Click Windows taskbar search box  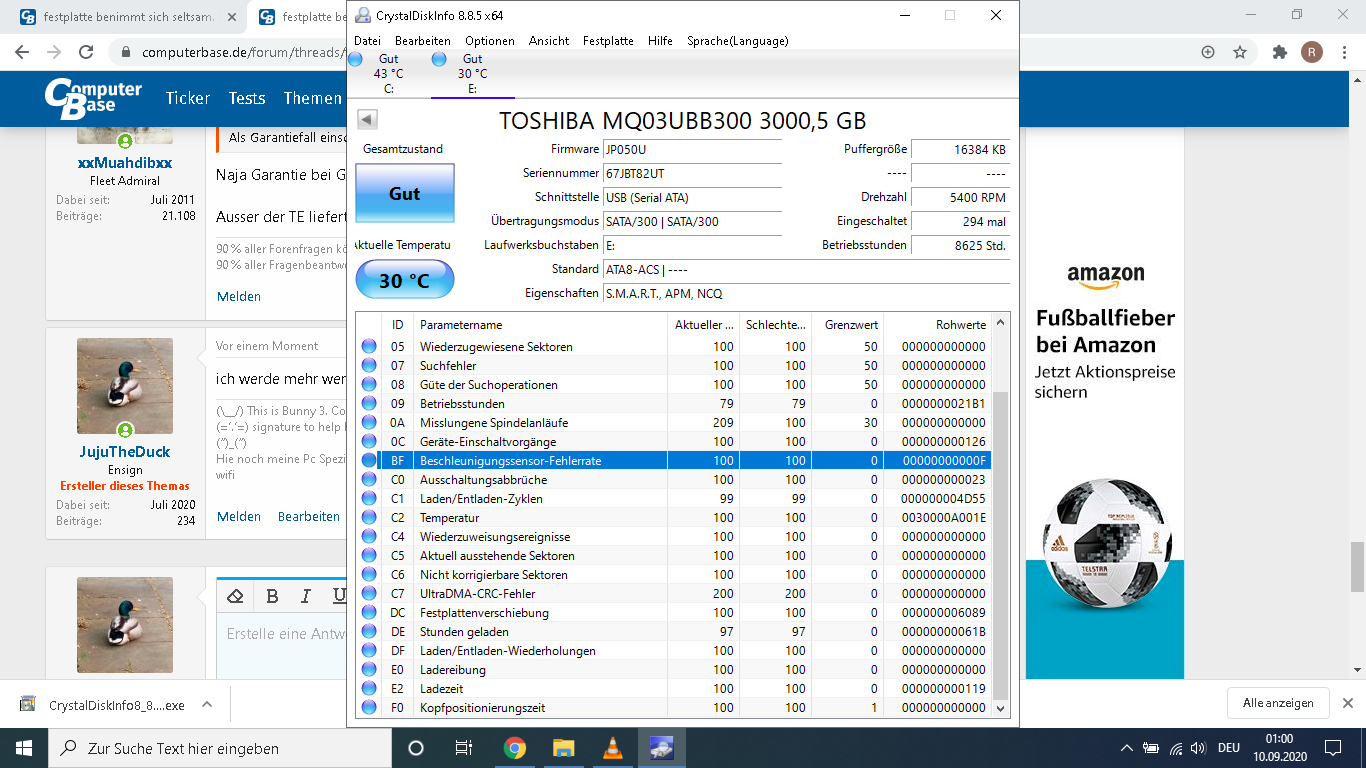tap(218, 747)
